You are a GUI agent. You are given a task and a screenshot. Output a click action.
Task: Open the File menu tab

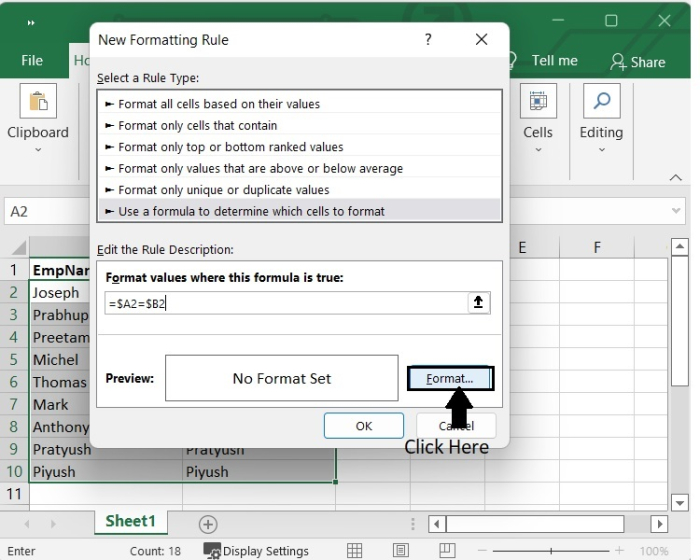coord(32,61)
